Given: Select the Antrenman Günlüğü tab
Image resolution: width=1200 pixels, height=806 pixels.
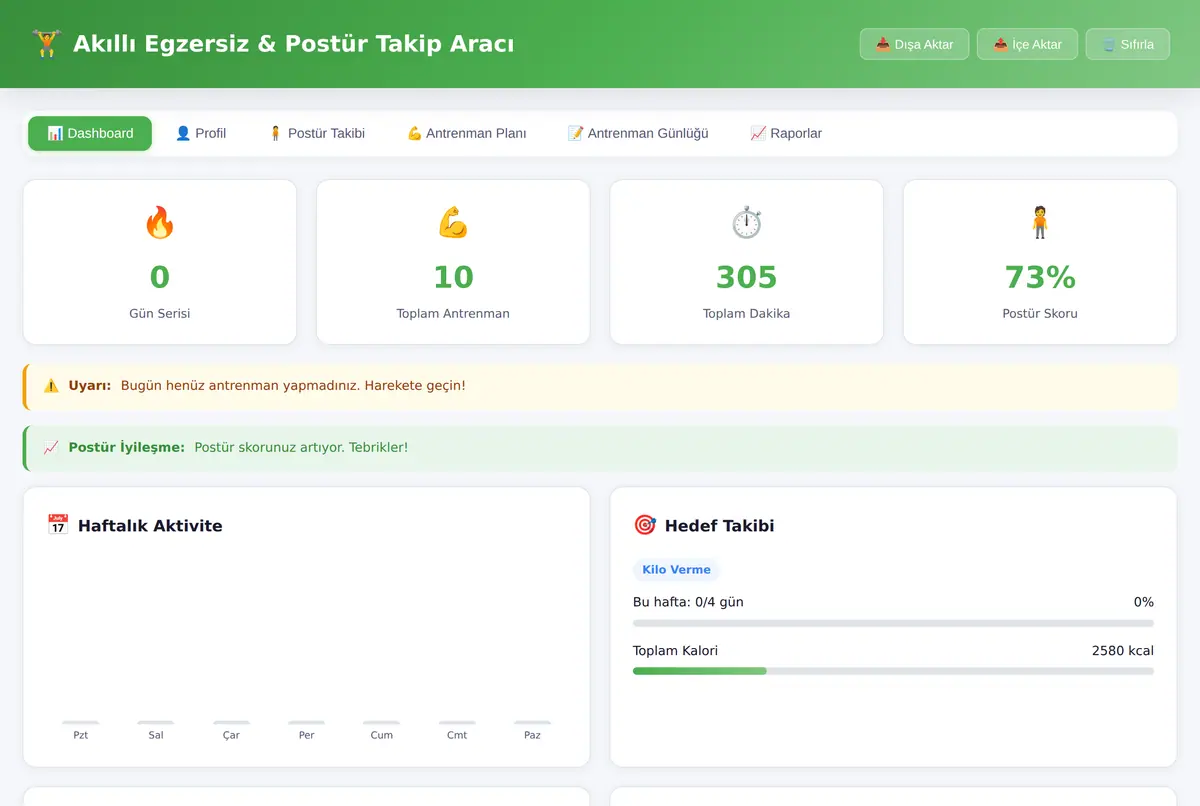Looking at the screenshot, I should [x=638, y=133].
